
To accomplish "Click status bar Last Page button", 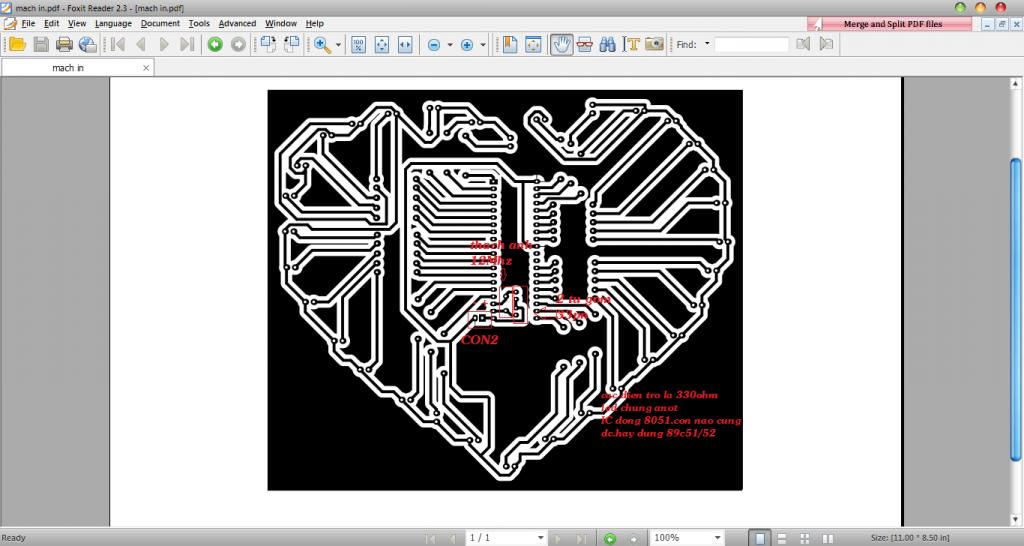I will [x=580, y=538].
